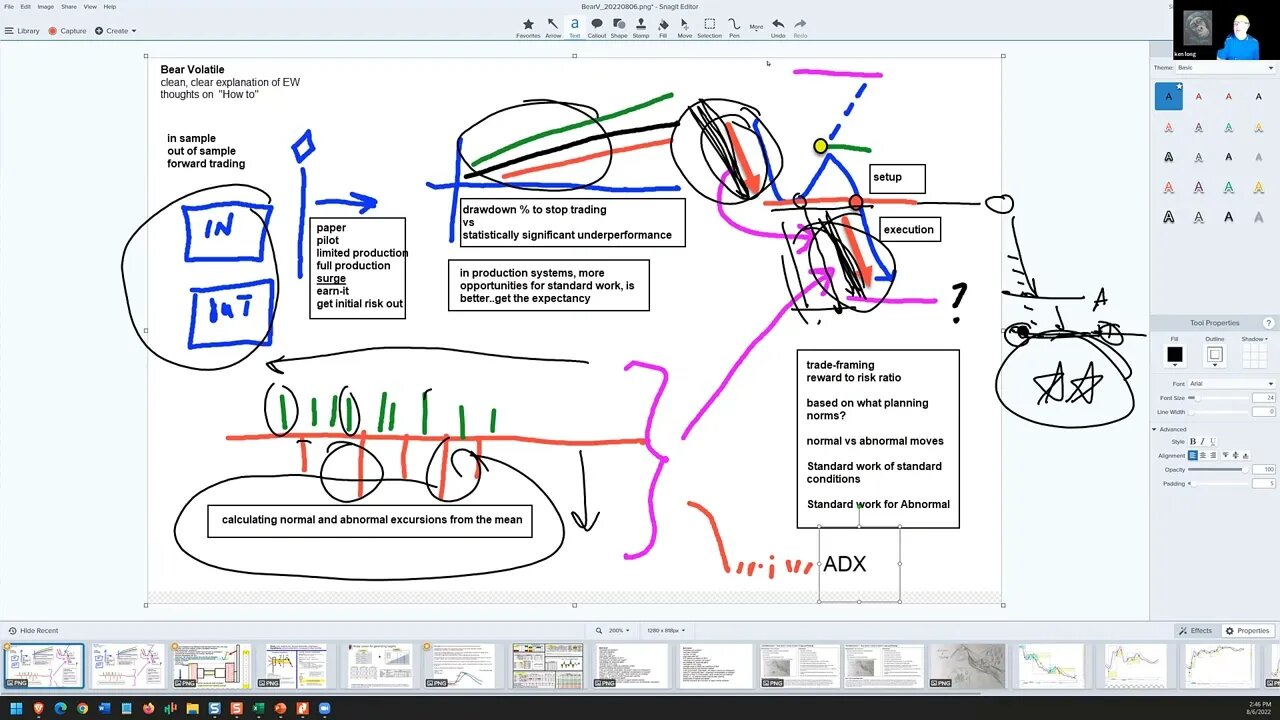Adjust the Opacity slider
1280x720 pixels.
pyautogui.click(x=1216, y=470)
